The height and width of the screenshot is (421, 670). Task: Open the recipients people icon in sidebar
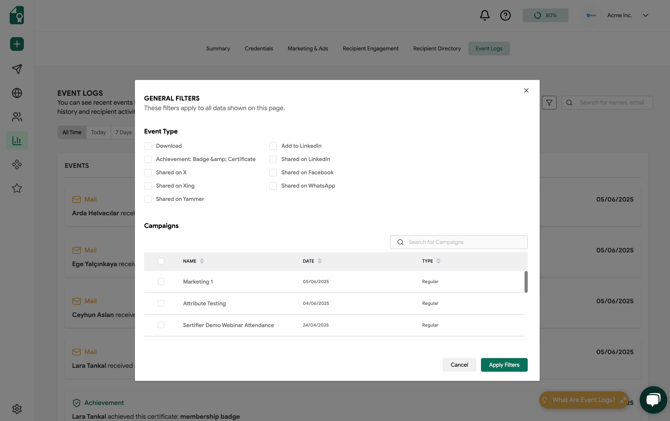(17, 117)
